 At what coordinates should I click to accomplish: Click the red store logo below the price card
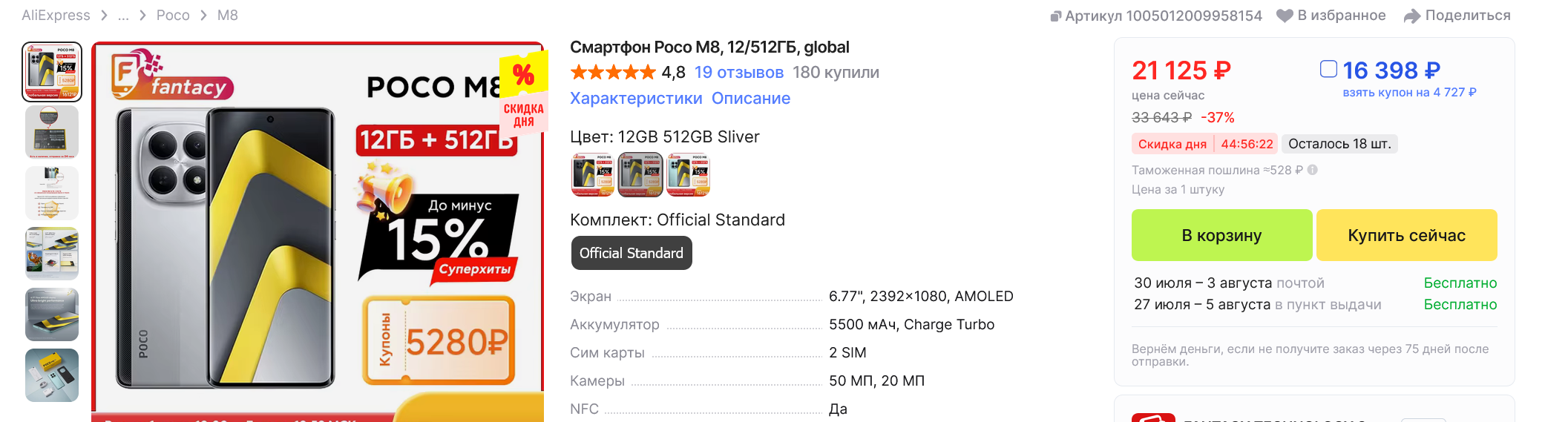pos(1153,418)
